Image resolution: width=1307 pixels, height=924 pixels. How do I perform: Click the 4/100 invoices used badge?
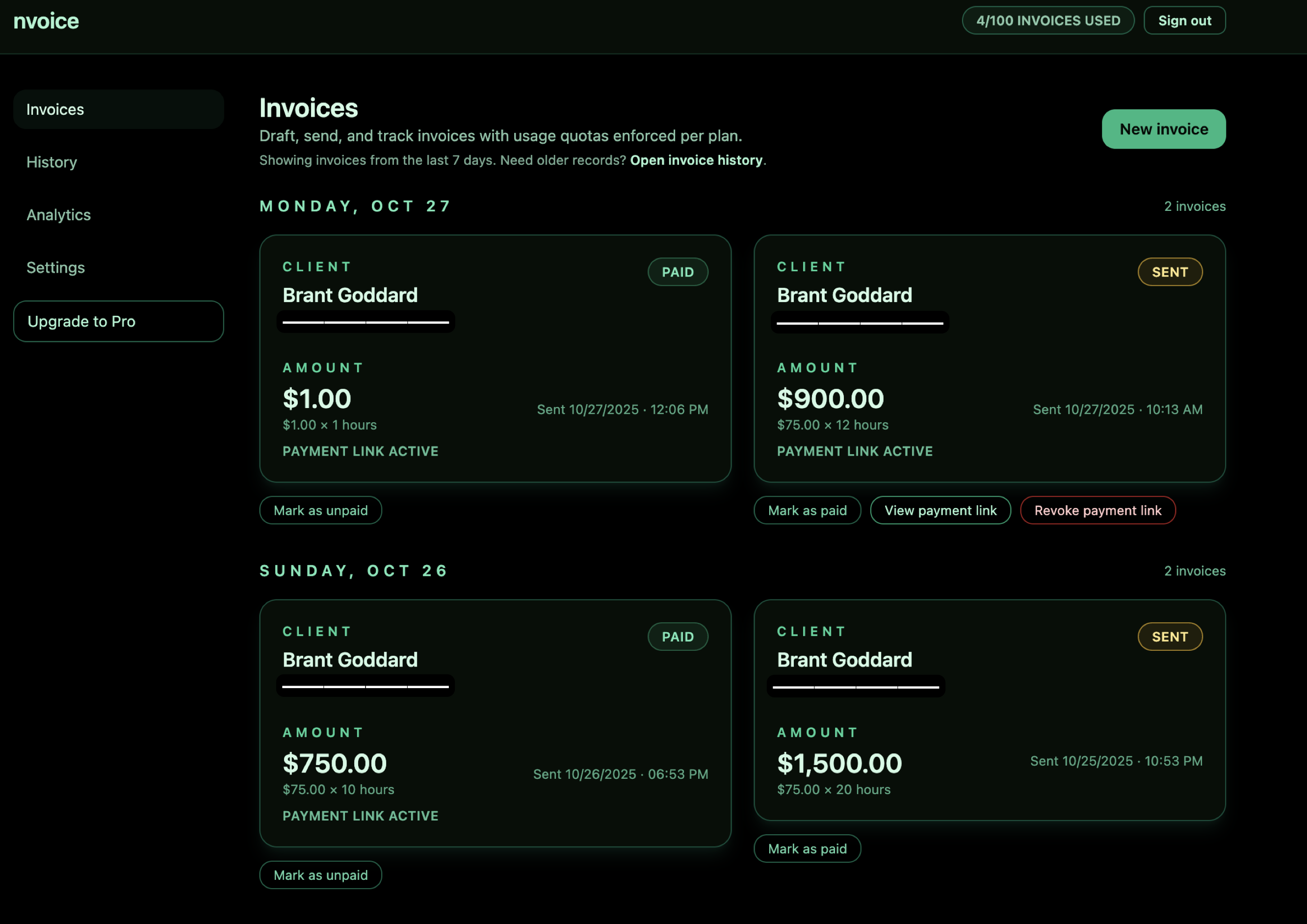(x=1047, y=21)
